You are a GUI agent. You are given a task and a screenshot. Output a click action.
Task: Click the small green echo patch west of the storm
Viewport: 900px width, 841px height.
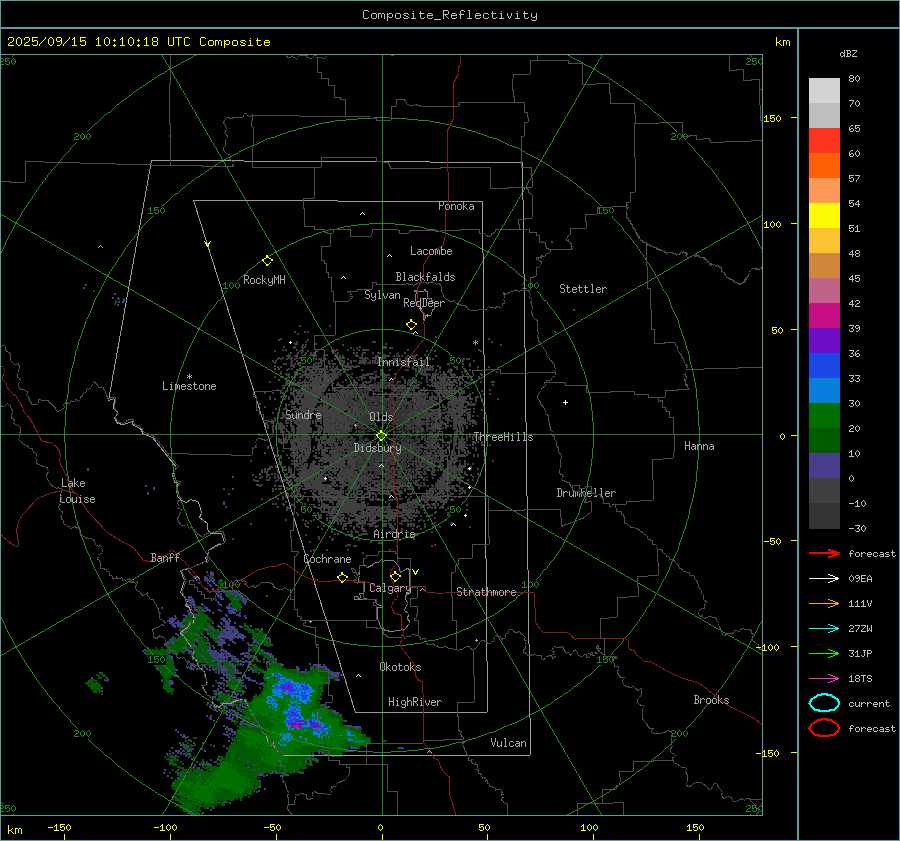coord(97,683)
